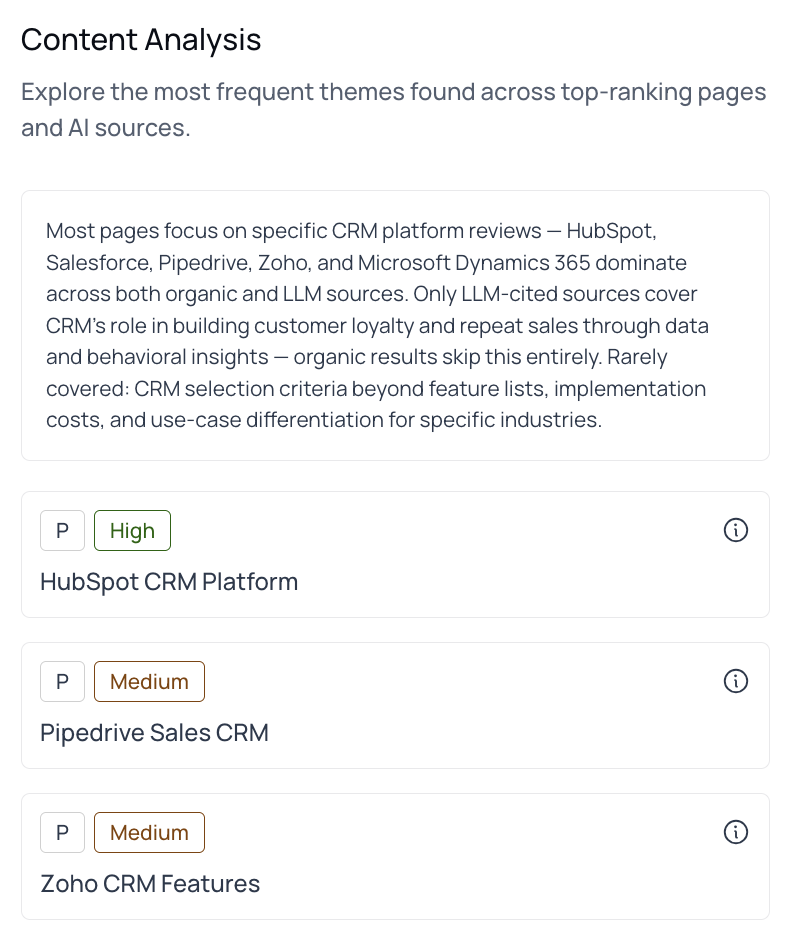Open the Pipedrive Sales CRM theme title
Screen dimensions: 792x936
[154, 733]
